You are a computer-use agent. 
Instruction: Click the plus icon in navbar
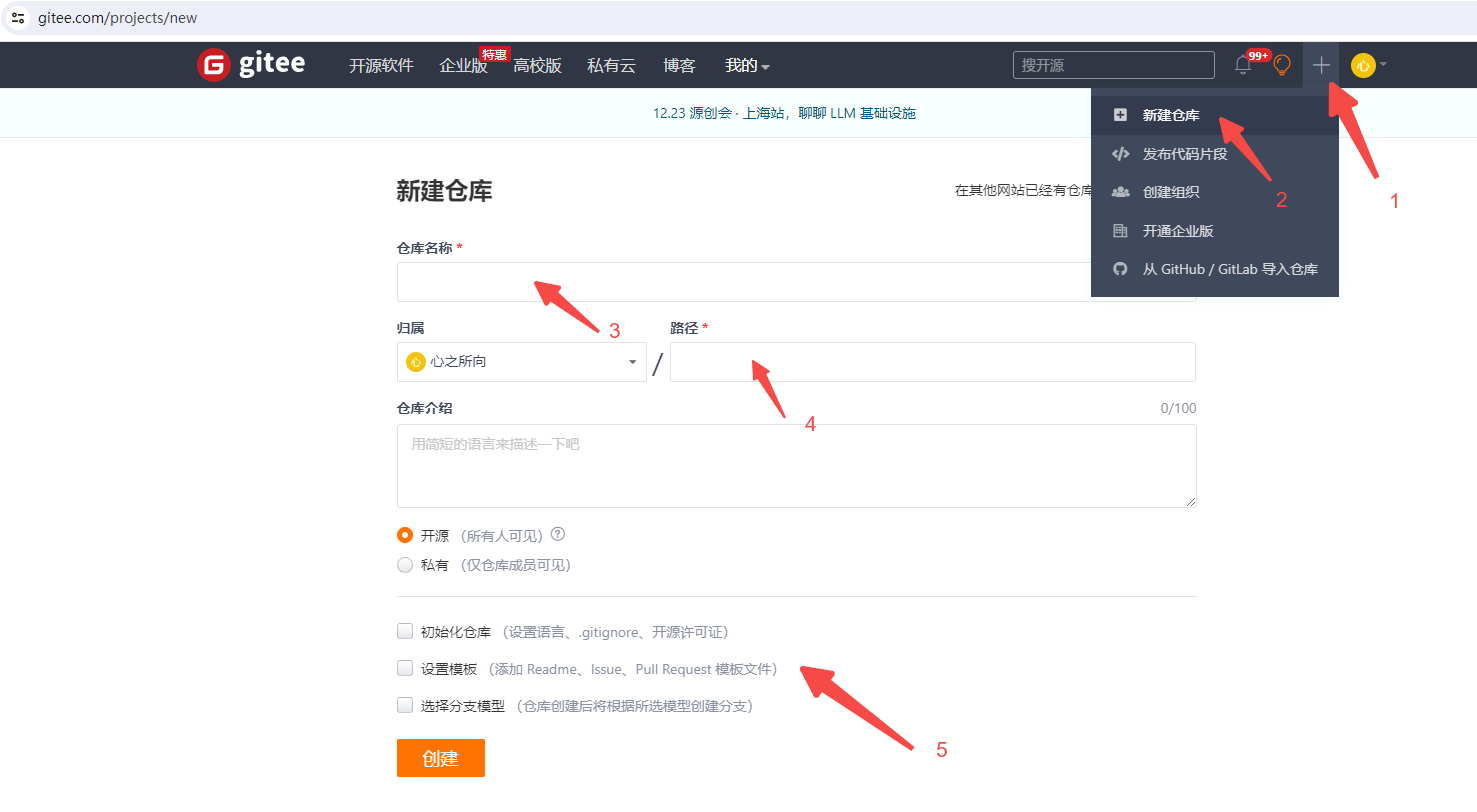(1321, 65)
